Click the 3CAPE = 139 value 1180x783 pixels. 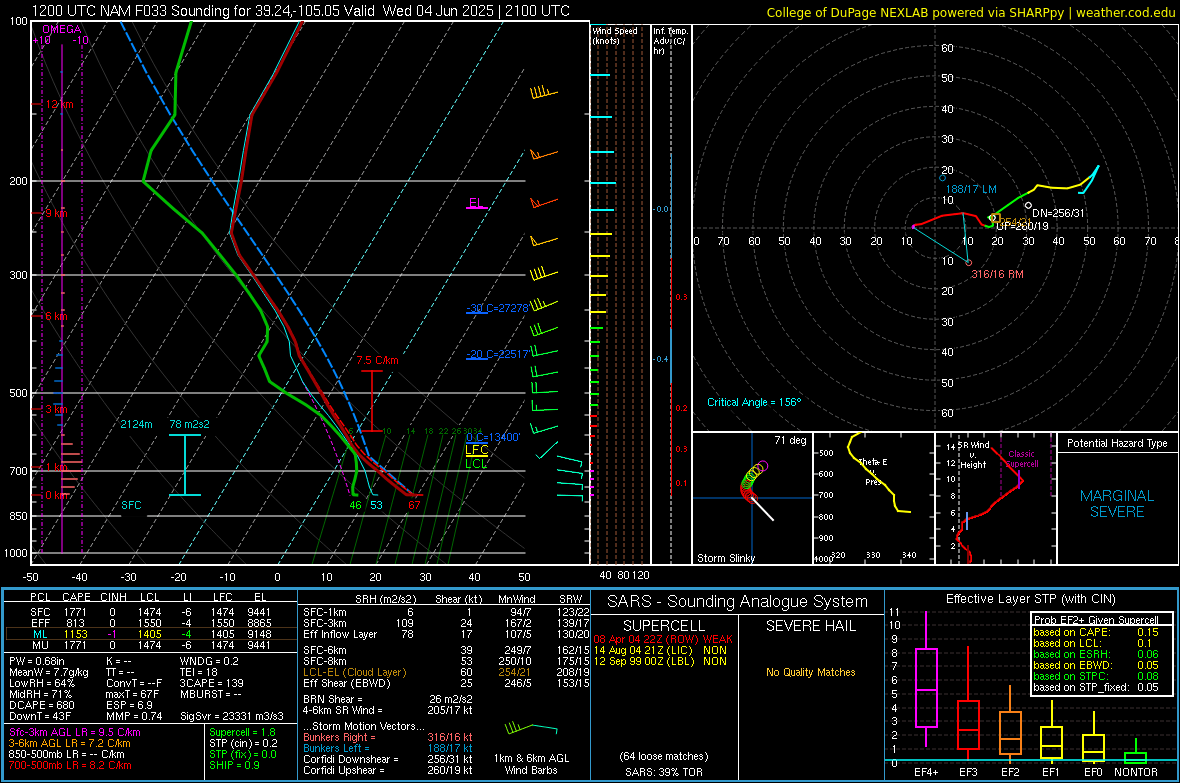[x=211, y=683]
